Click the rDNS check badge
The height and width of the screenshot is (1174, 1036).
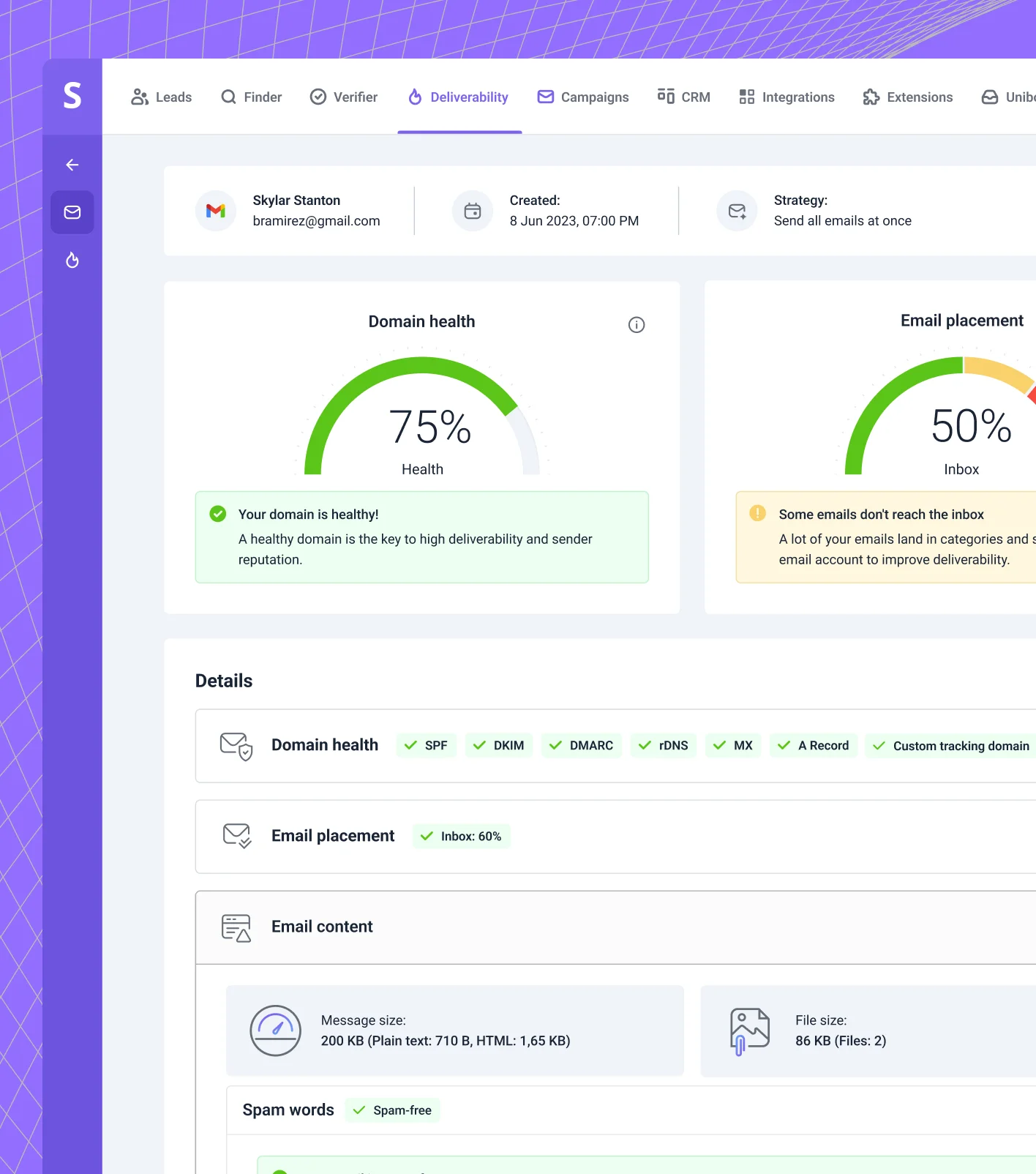click(664, 746)
